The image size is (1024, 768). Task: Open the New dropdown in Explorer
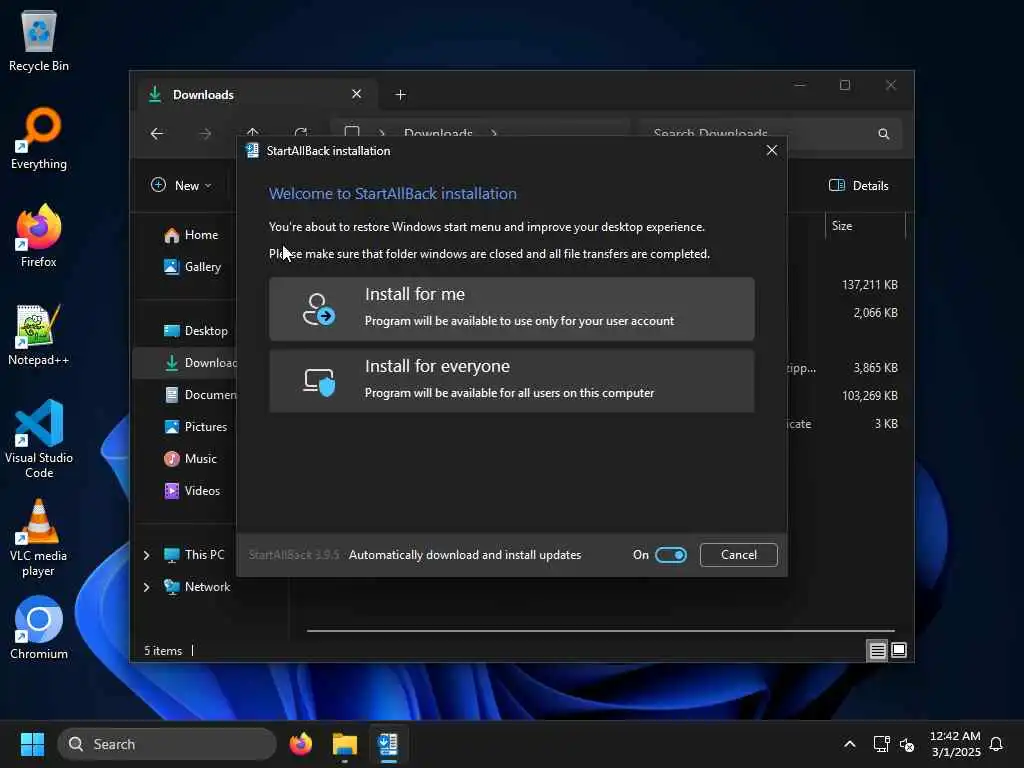point(181,185)
